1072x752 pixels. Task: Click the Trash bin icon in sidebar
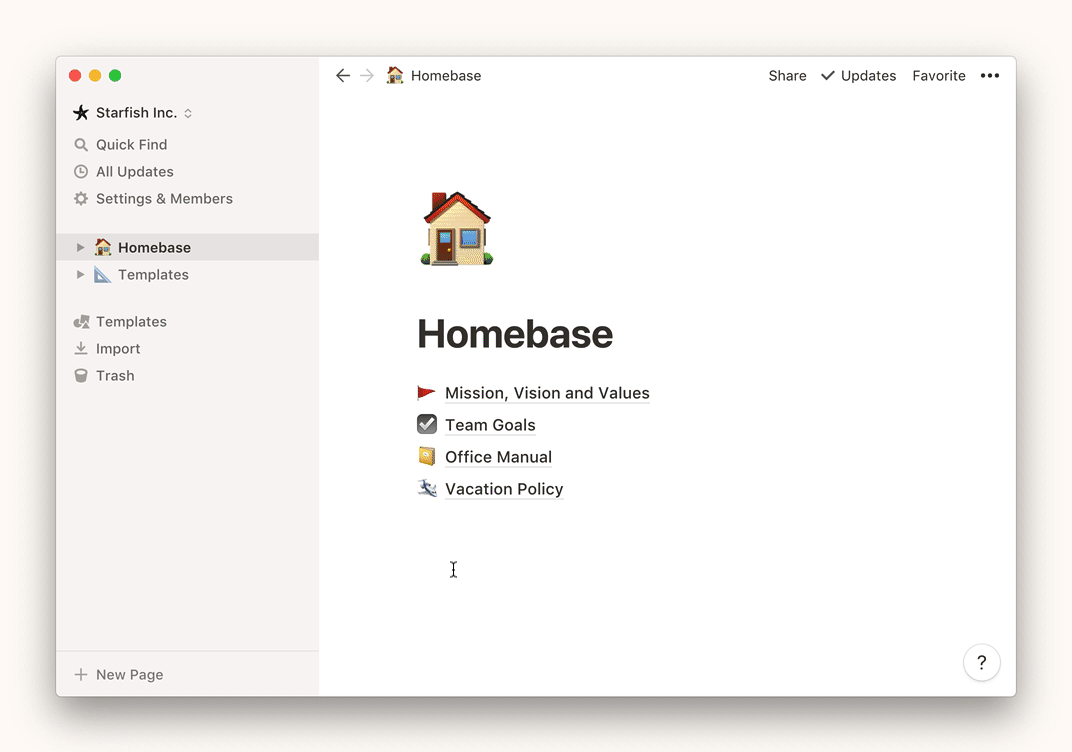[81, 376]
